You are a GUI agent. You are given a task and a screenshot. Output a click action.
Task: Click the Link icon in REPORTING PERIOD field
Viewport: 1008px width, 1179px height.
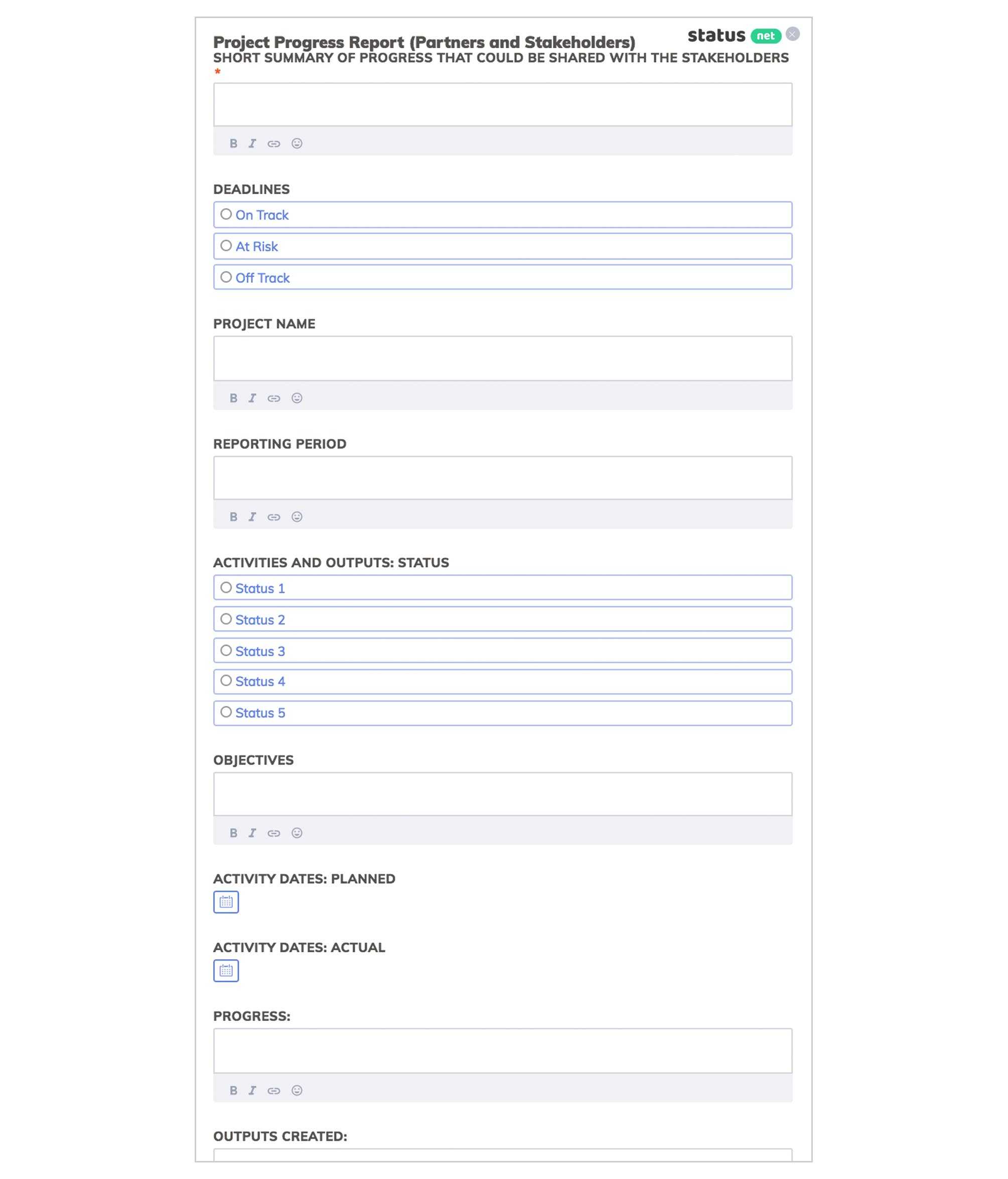pyautogui.click(x=274, y=517)
